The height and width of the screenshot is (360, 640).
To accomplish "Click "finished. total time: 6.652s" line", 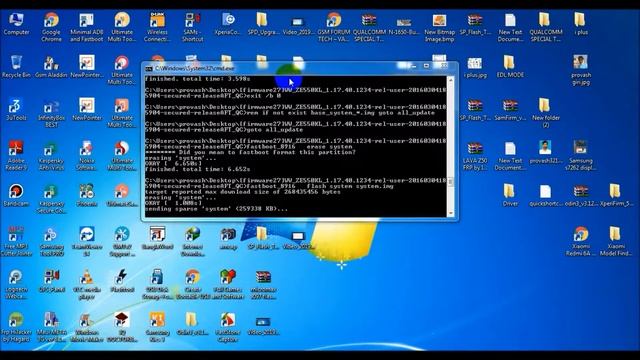I will point(198,169).
